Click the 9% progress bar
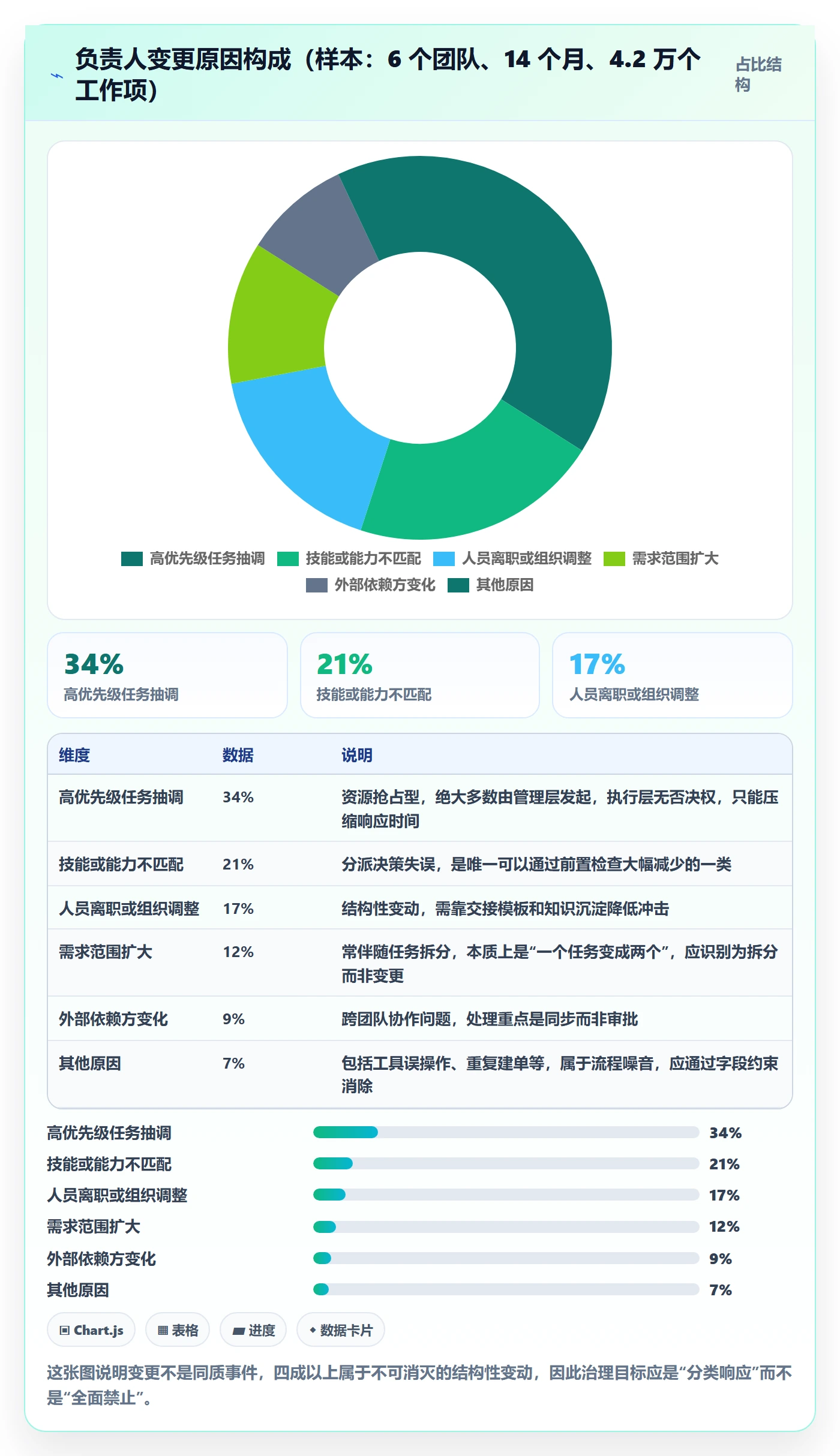The height and width of the screenshot is (1456, 840). pyautogui.click(x=506, y=1258)
